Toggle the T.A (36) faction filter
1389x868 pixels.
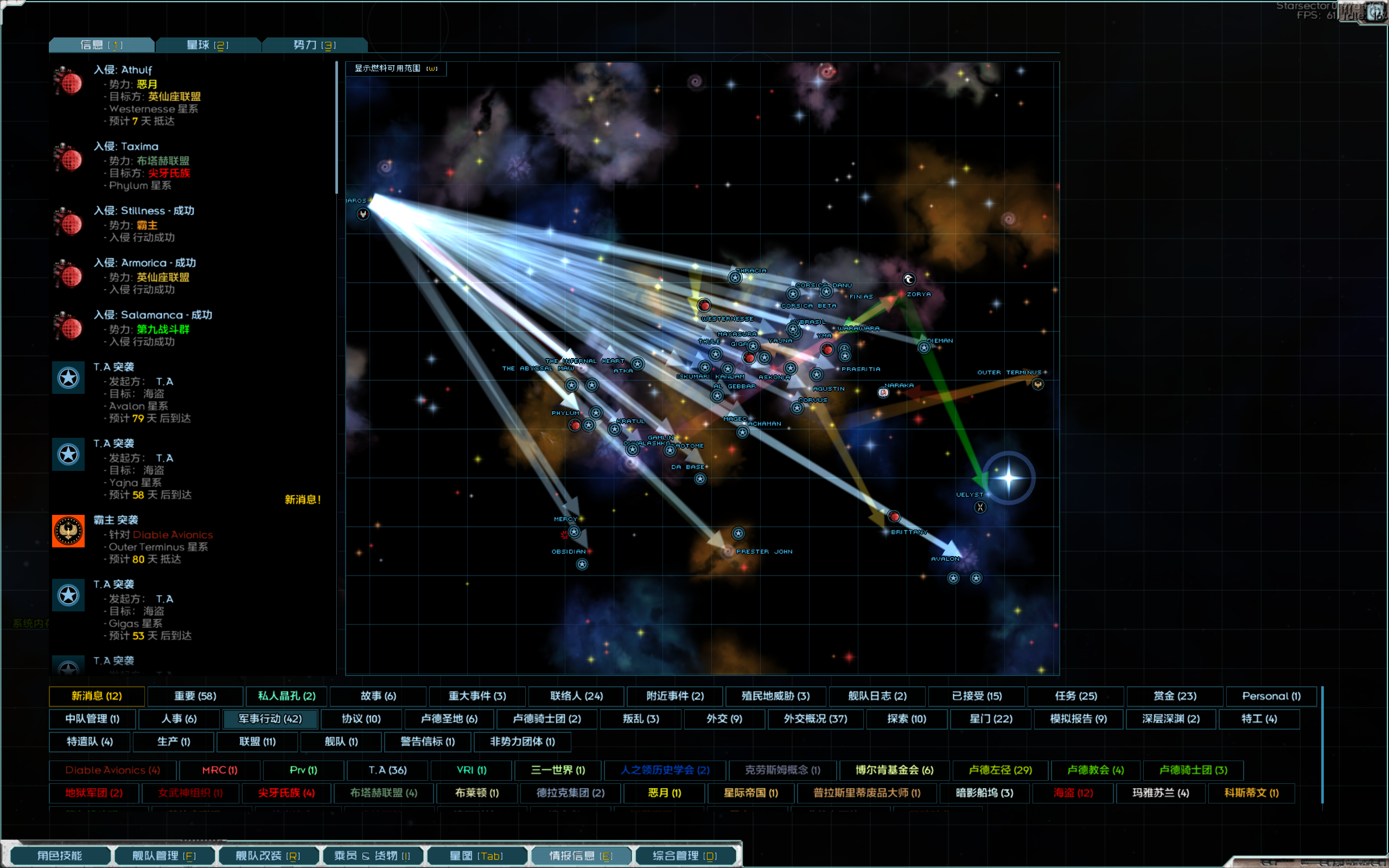tap(387, 770)
